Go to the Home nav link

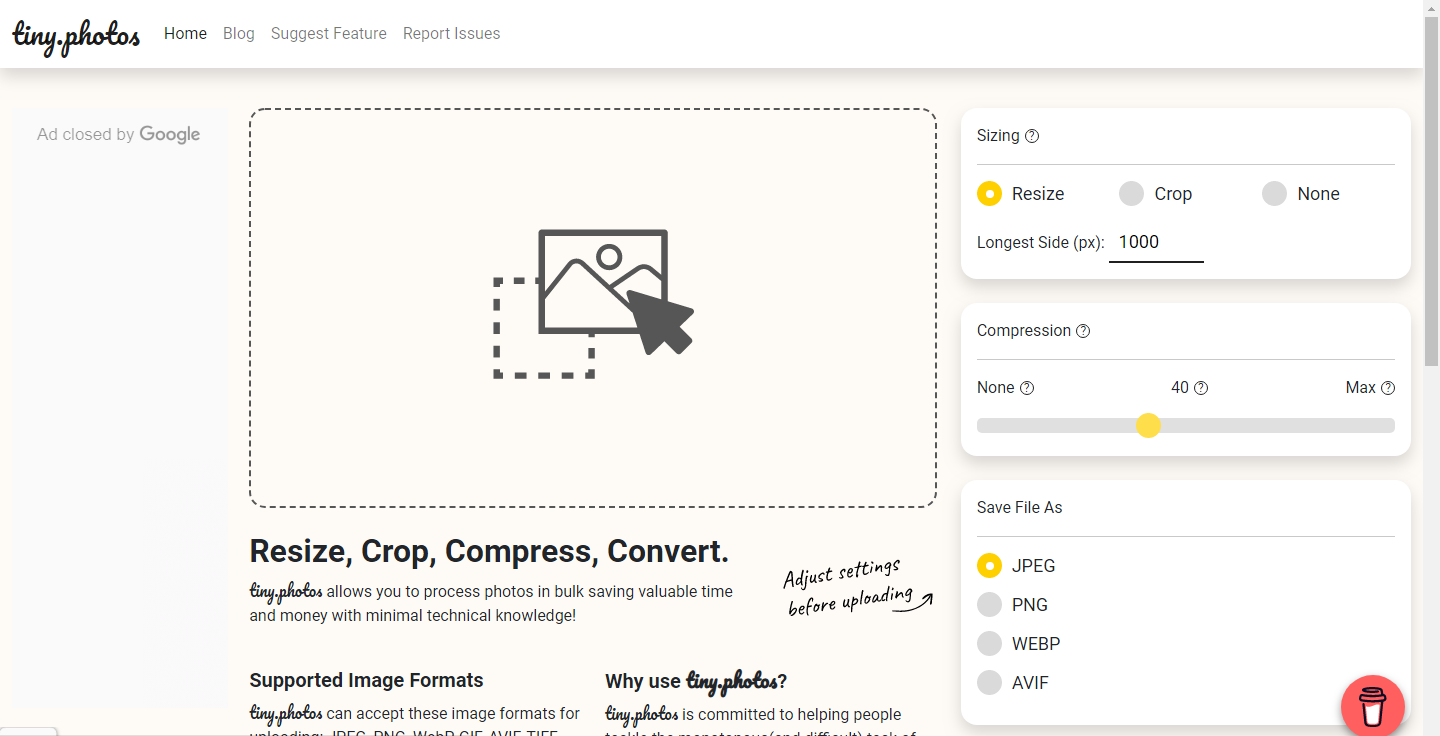click(185, 34)
